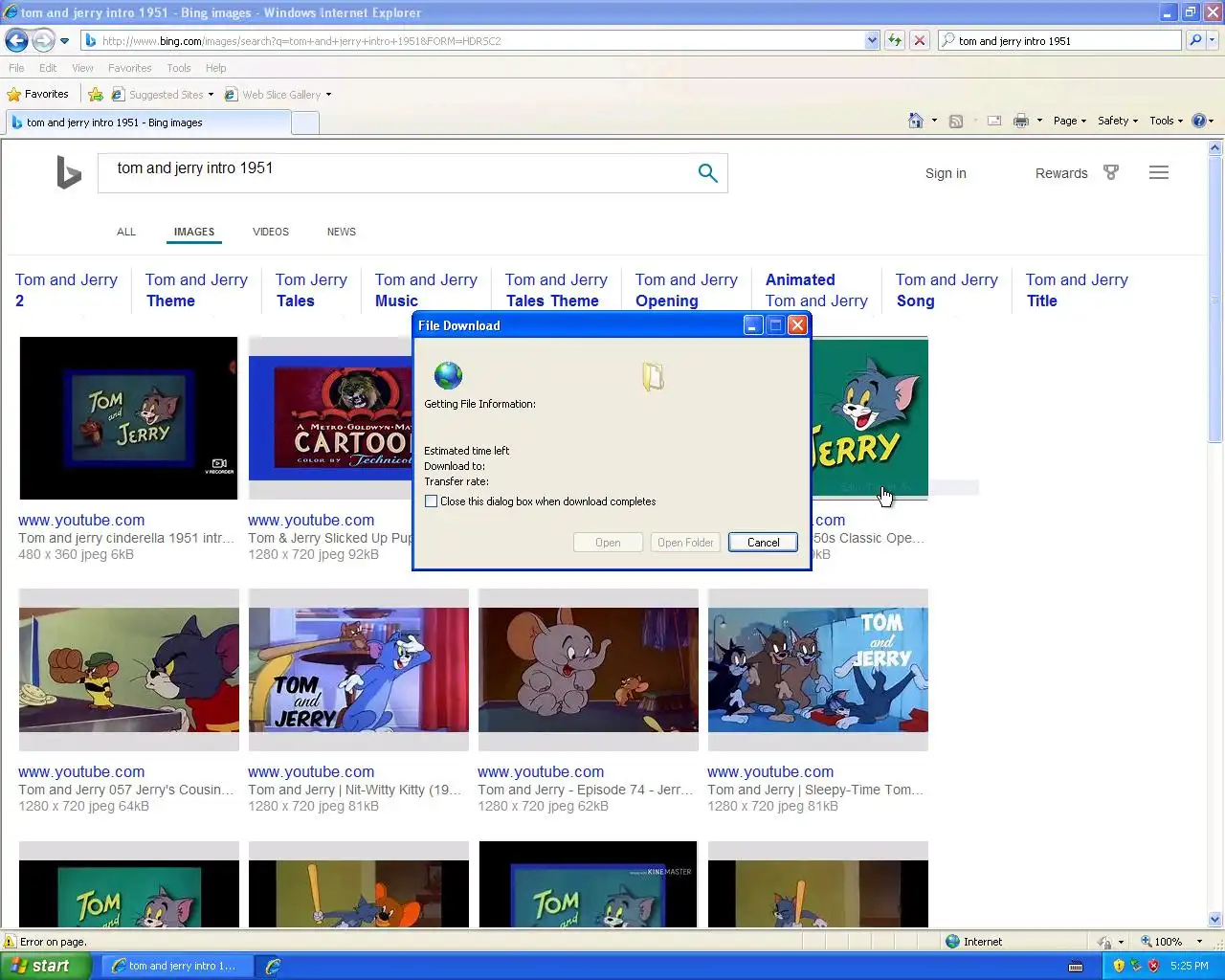Expand the Page command bar menu
This screenshot has width=1225, height=980.
point(1070,121)
